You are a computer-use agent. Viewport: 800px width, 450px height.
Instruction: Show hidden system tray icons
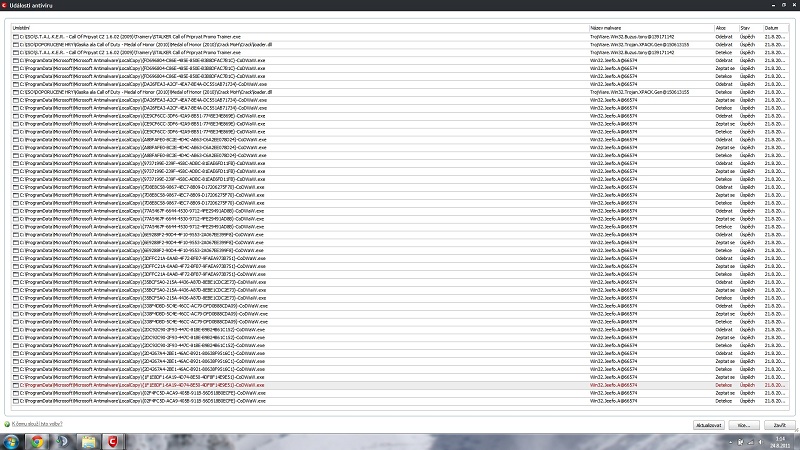click(x=730, y=442)
